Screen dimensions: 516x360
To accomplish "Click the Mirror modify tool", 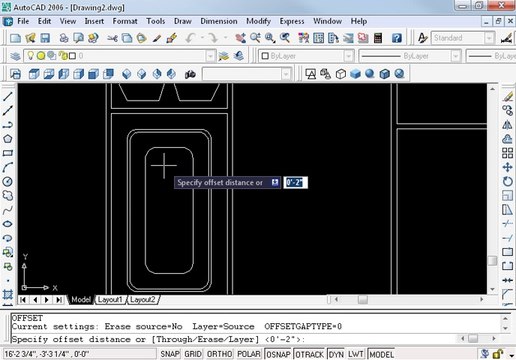I will pyautogui.click(x=507, y=125).
